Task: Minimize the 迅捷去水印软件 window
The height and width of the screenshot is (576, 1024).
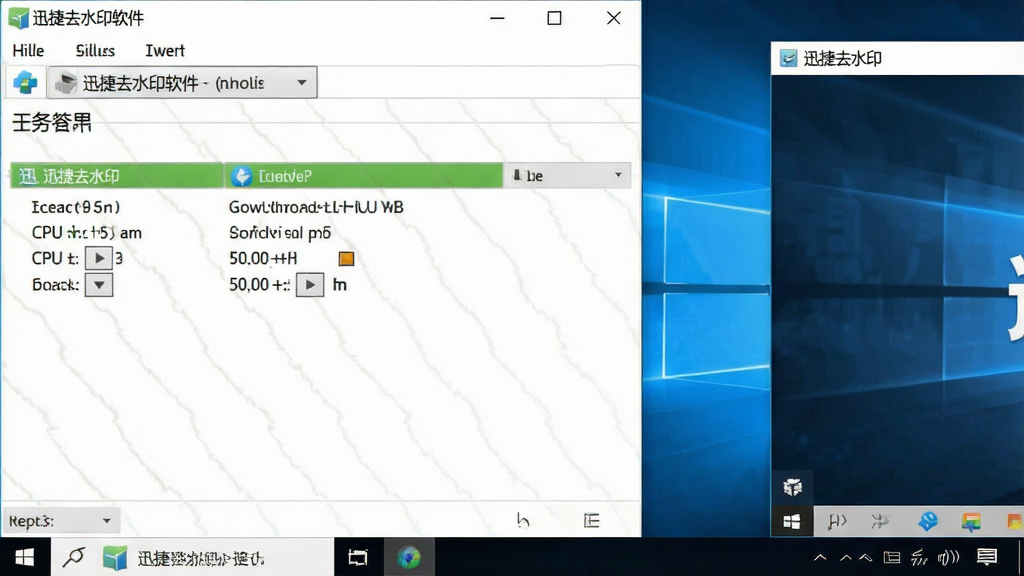Action: [x=498, y=18]
